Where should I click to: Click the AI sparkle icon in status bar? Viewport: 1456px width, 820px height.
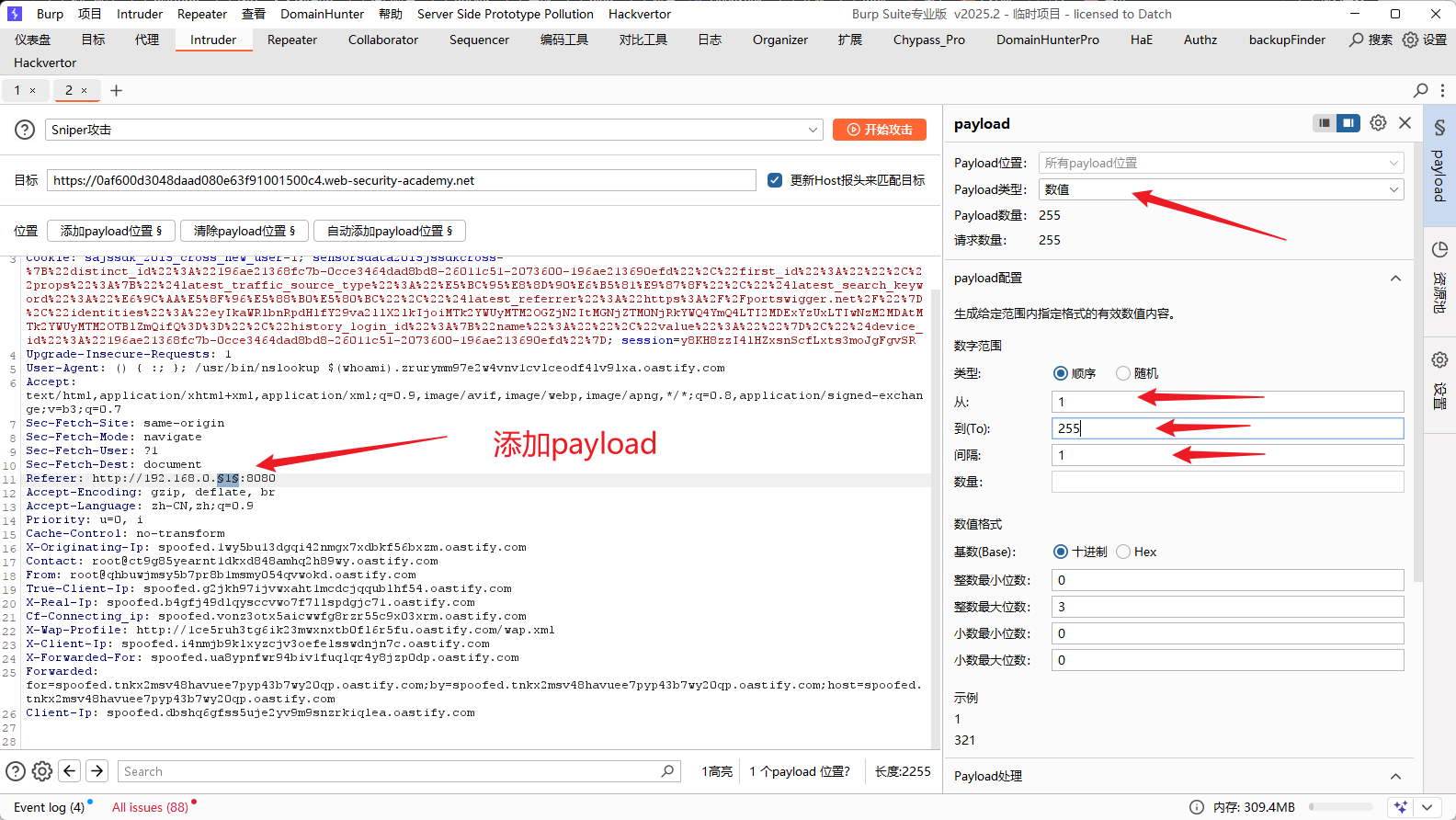(1400, 807)
